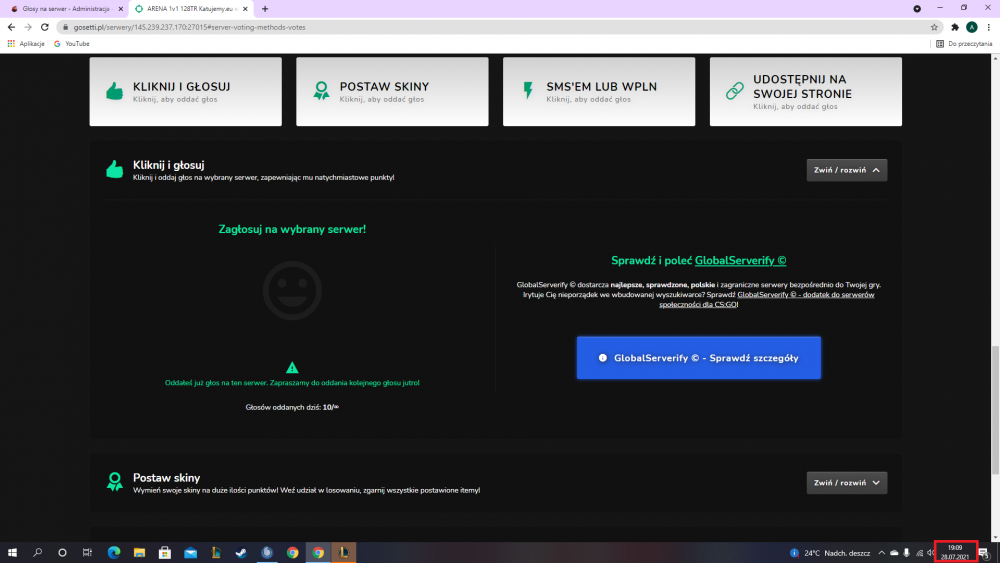Open the taskbar clock showing 19:09

[955, 552]
